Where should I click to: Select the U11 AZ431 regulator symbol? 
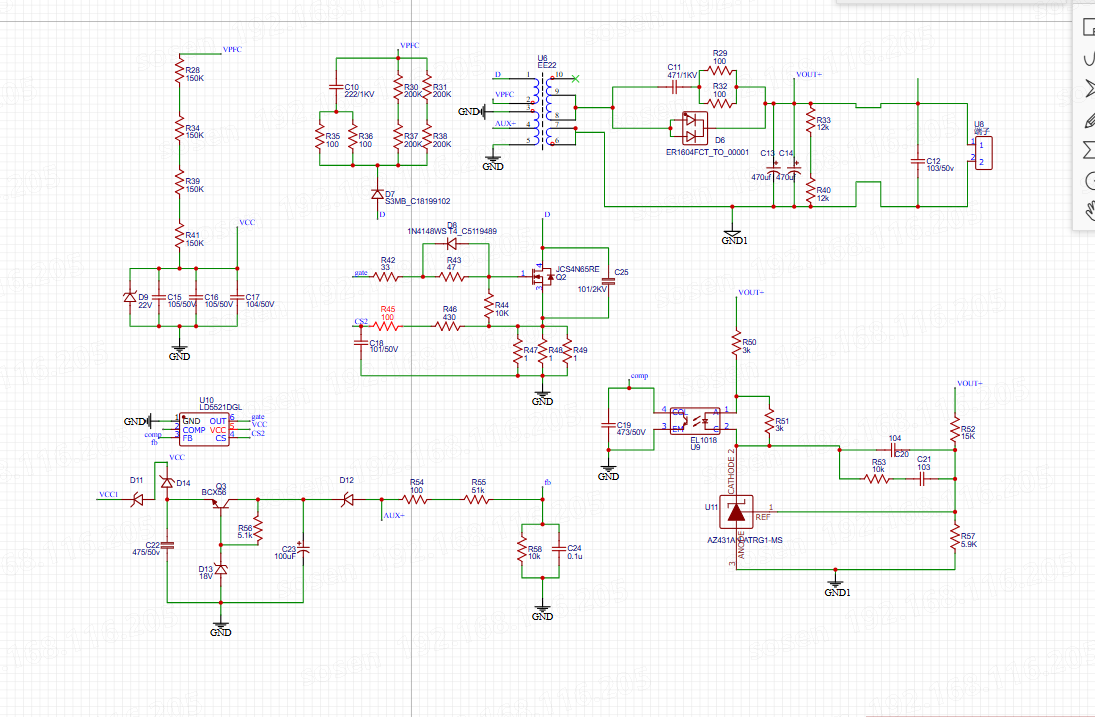tap(738, 512)
